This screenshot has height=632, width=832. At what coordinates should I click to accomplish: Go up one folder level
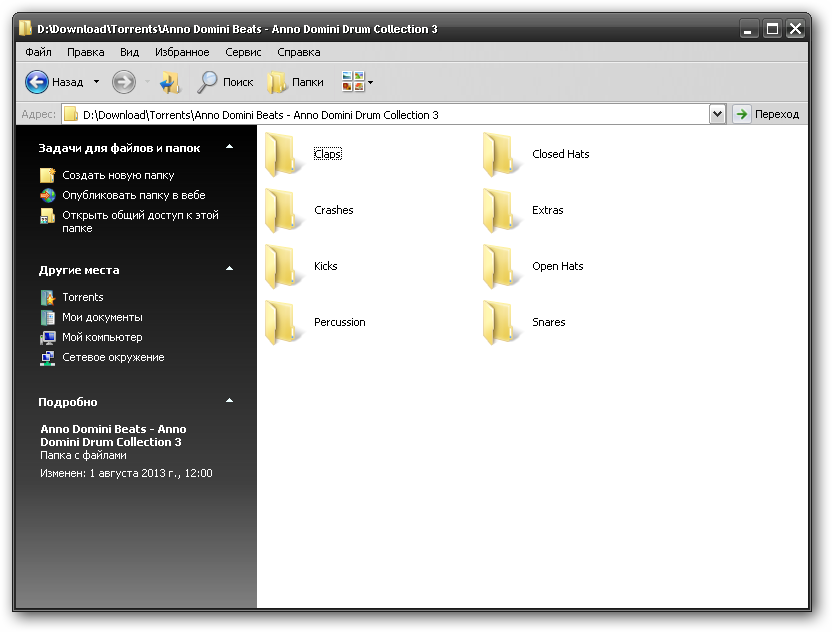coord(170,82)
